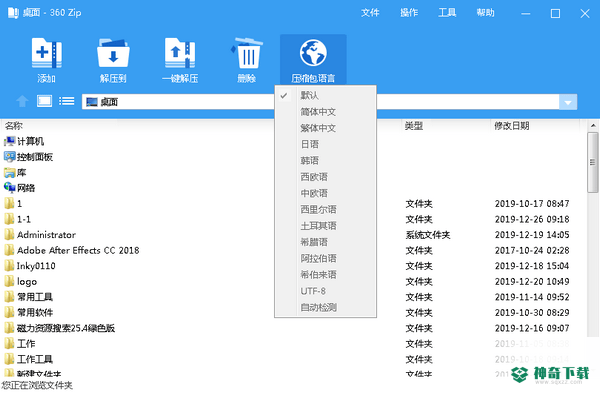Select the Adobe After Effects CC 2018 folder
Image resolution: width=600 pixels, height=396 pixels.
pyautogui.click(x=78, y=250)
